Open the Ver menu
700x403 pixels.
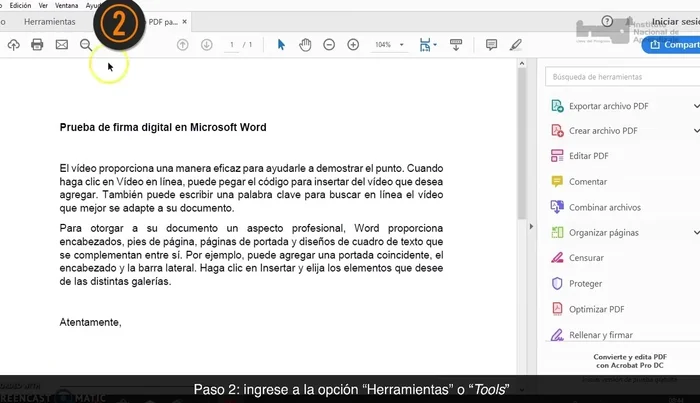(43, 5)
